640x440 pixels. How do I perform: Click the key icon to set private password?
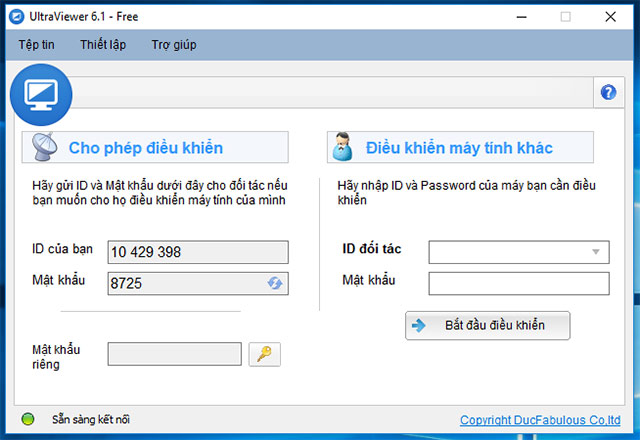[264, 354]
